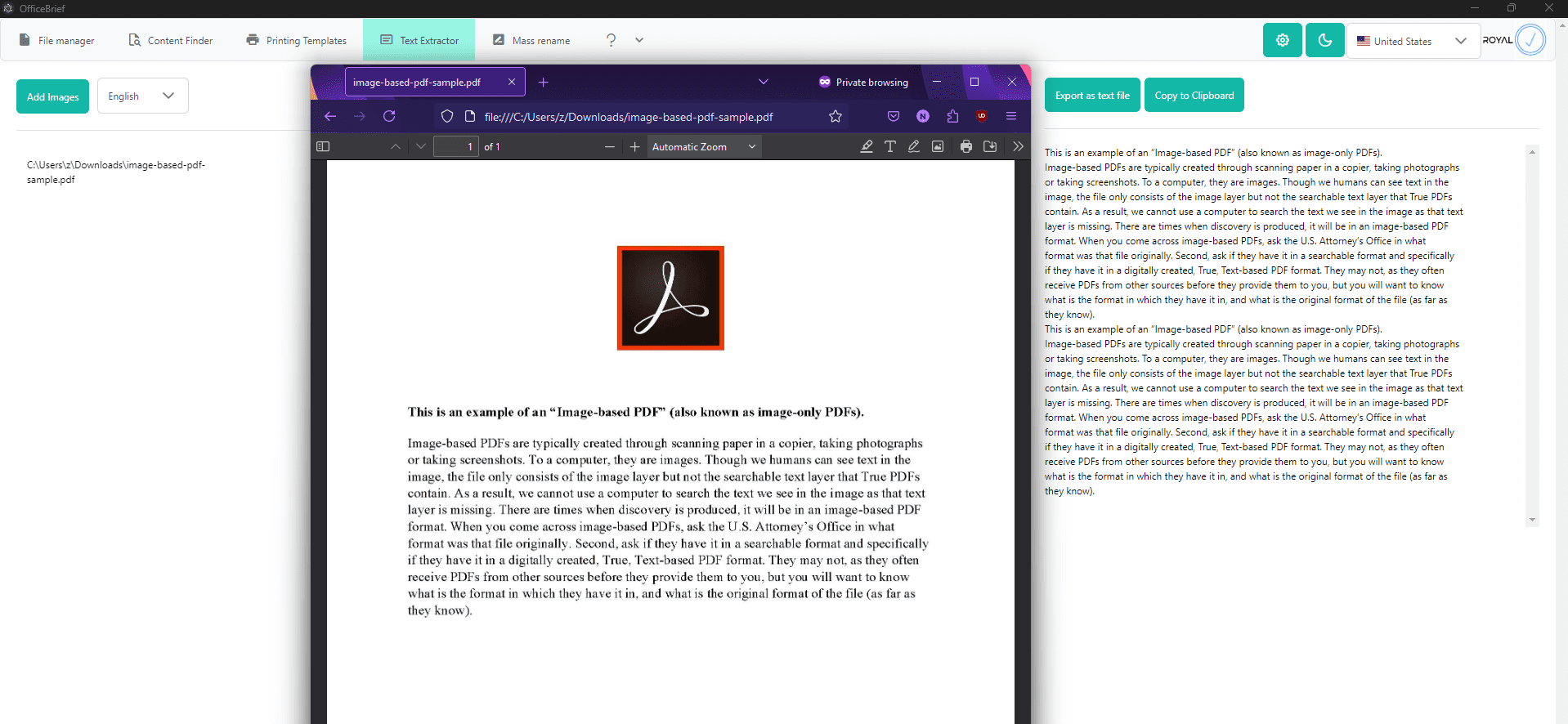Click the browser address bar URL

tap(629, 117)
